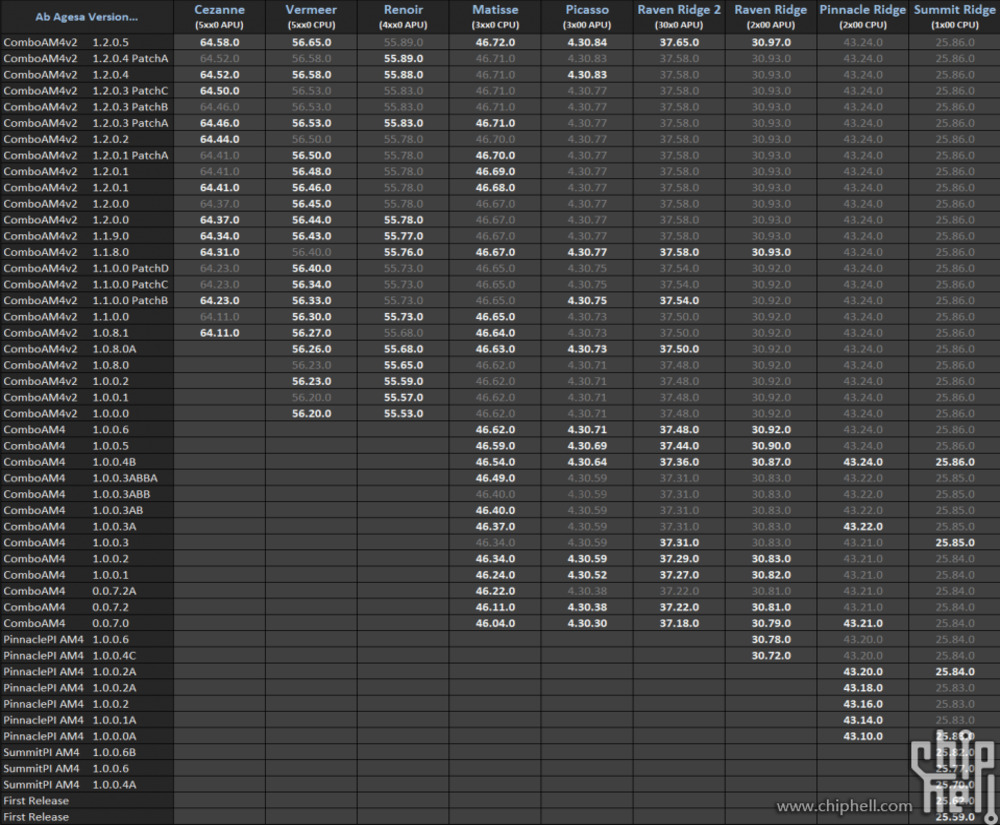The image size is (1000, 825).
Task: Select Pinnacle Ridge cell 43.22.0 in 1.0.0.3A row
Action: pyautogui.click(x=863, y=527)
